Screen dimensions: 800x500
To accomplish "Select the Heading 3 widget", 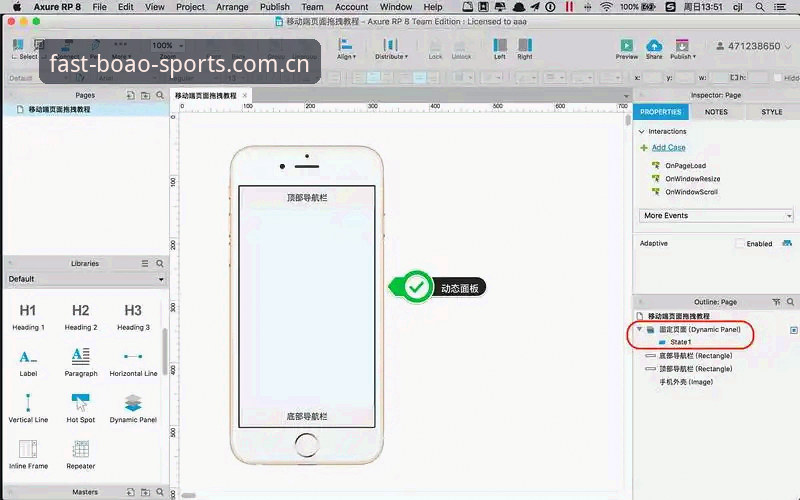I will click(133, 317).
